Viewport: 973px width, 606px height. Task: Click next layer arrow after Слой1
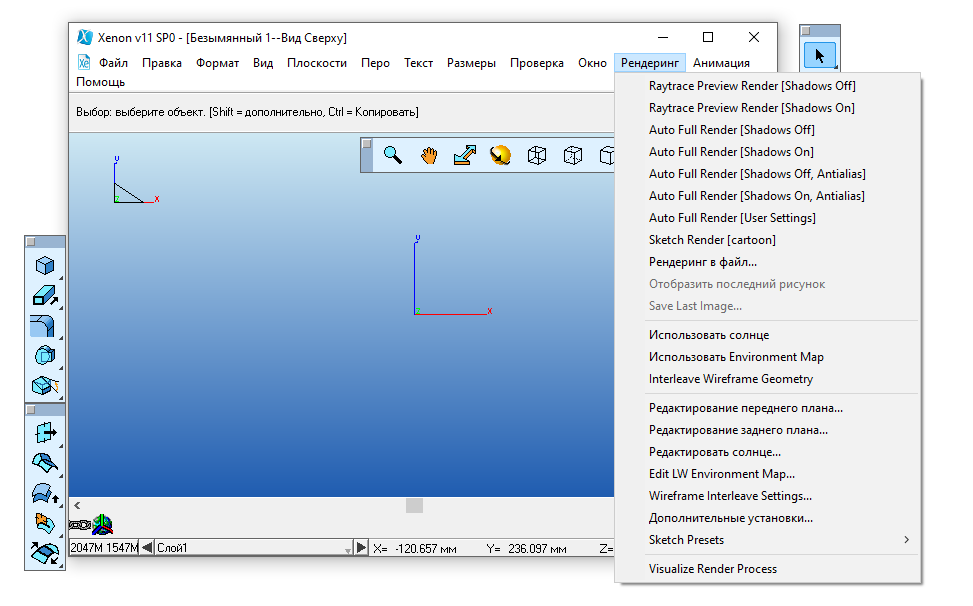pyautogui.click(x=361, y=548)
